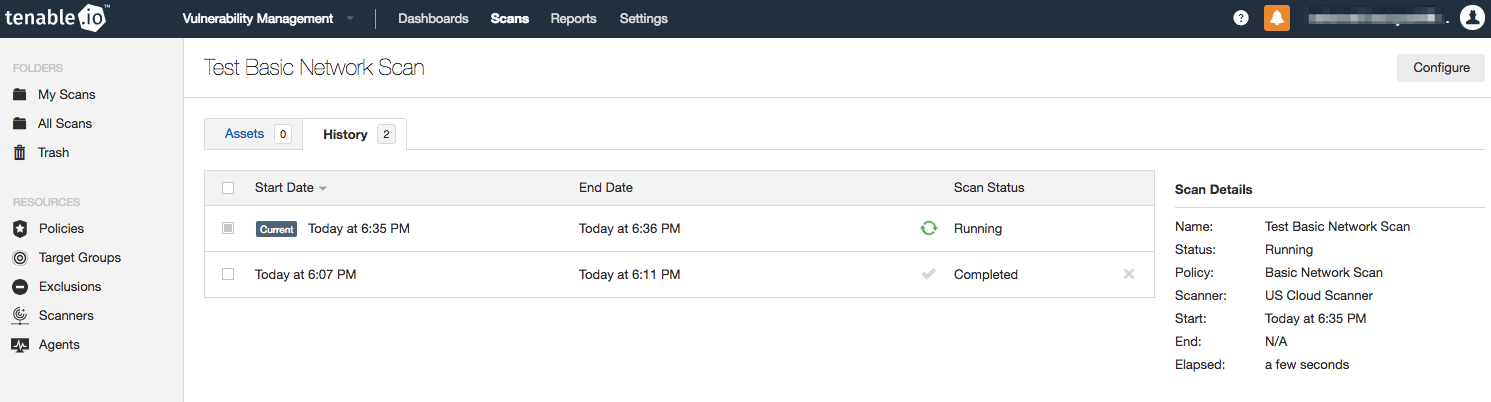Click the Target Groups bullseye icon
1491x402 pixels.
[19, 258]
